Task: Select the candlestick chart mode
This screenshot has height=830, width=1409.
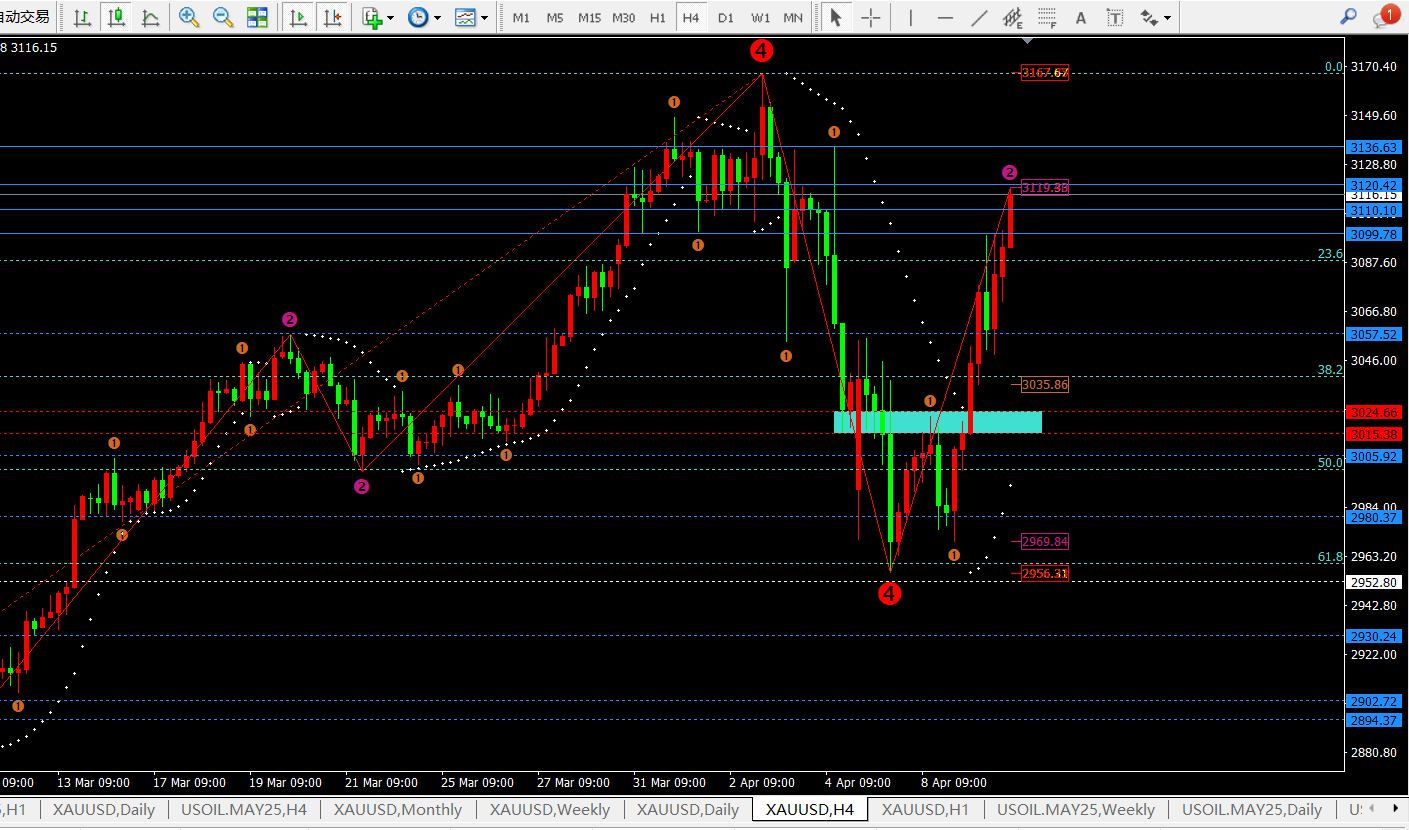Action: 116,17
